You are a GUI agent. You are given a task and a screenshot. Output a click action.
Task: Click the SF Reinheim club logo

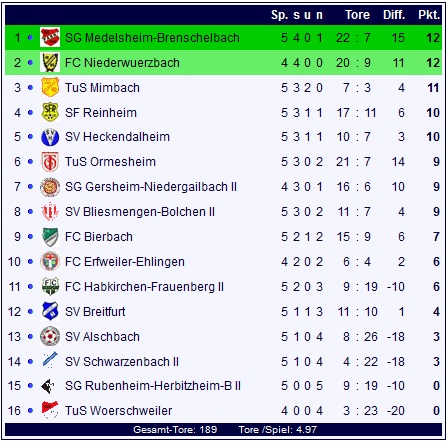click(50, 112)
